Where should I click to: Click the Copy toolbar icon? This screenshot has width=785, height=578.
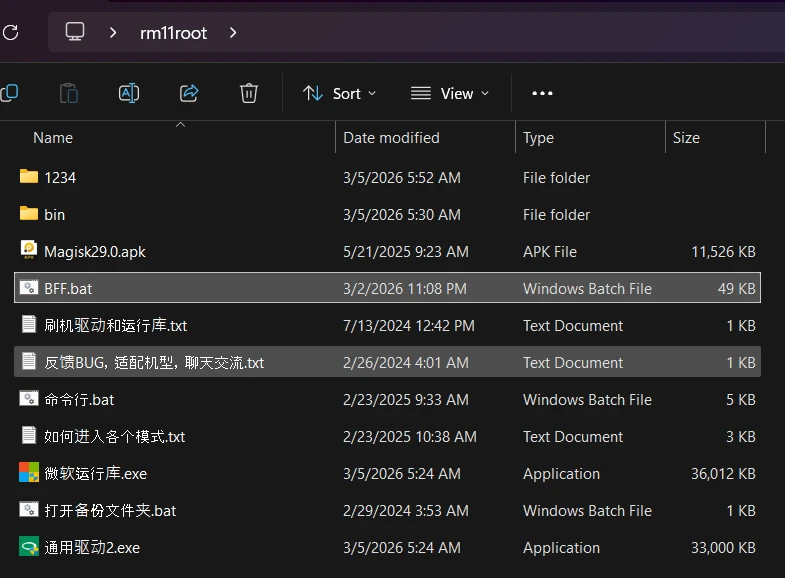9,93
